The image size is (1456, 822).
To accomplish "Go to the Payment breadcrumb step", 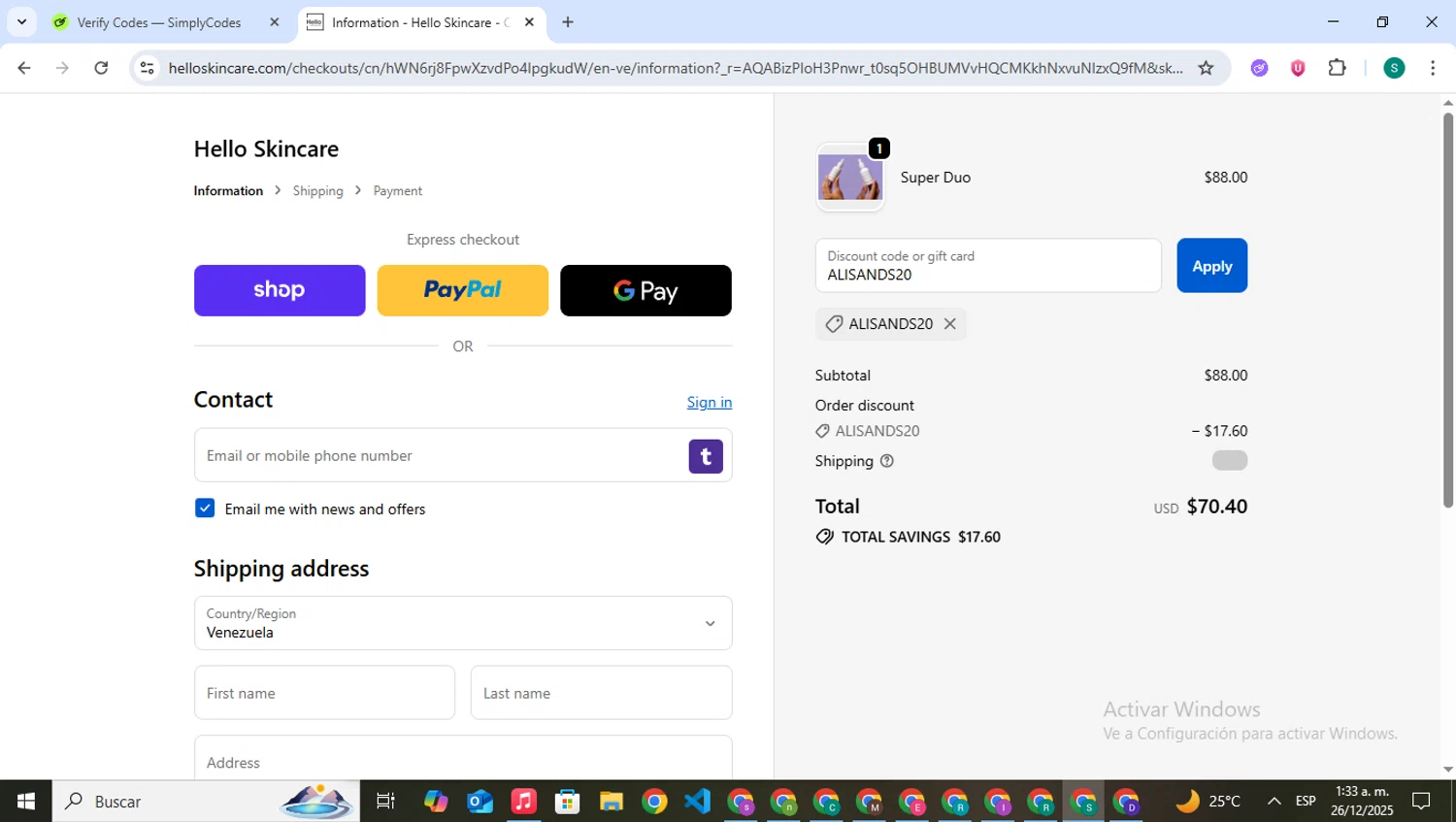I will (x=398, y=191).
